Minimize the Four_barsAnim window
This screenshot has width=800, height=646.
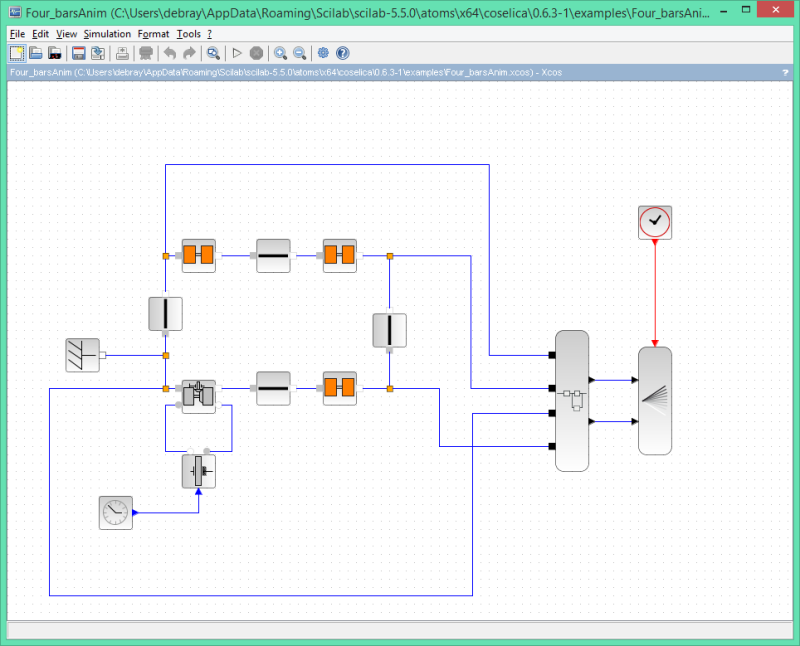pos(723,11)
